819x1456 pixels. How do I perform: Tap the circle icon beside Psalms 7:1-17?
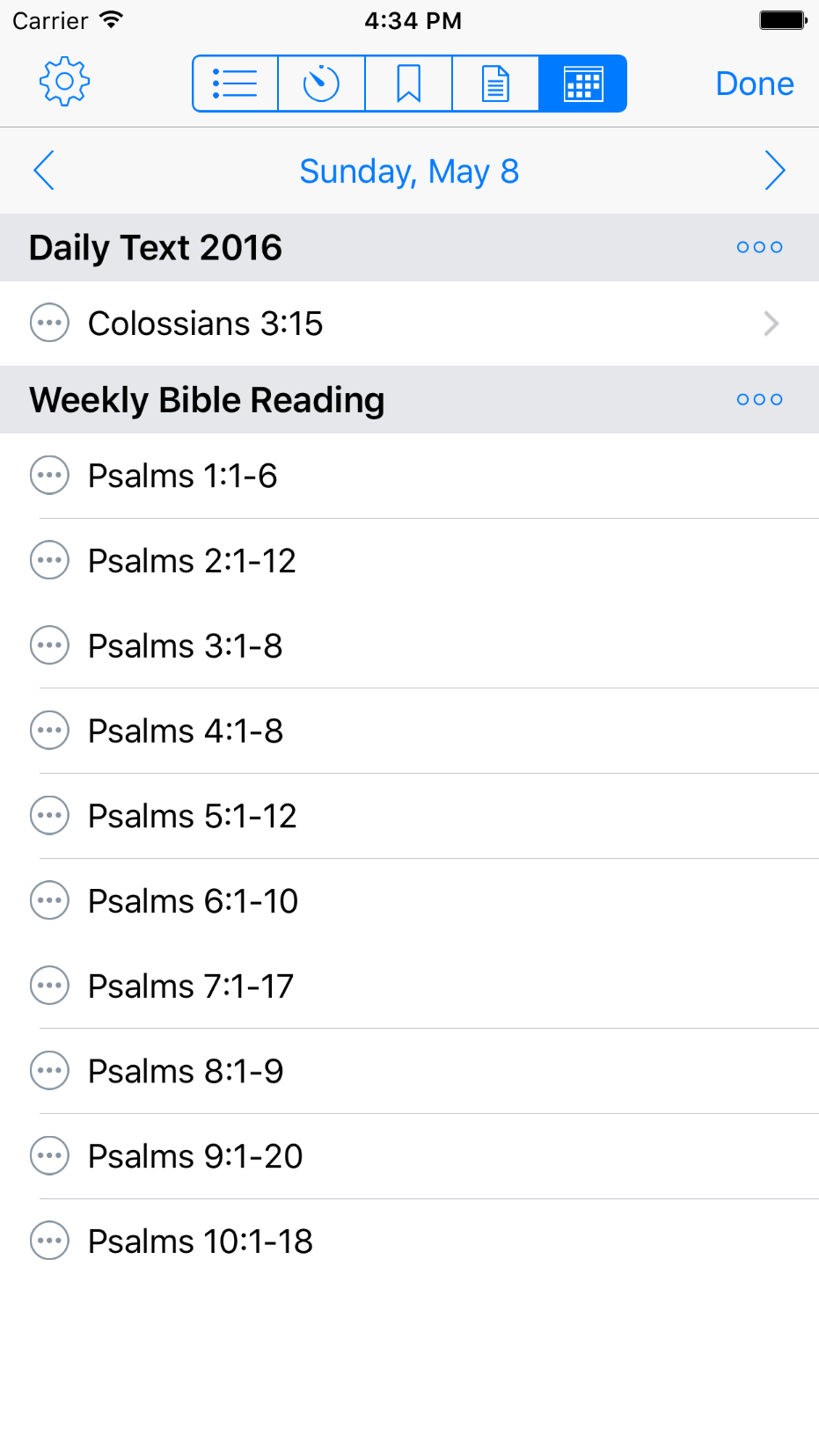[x=49, y=986]
